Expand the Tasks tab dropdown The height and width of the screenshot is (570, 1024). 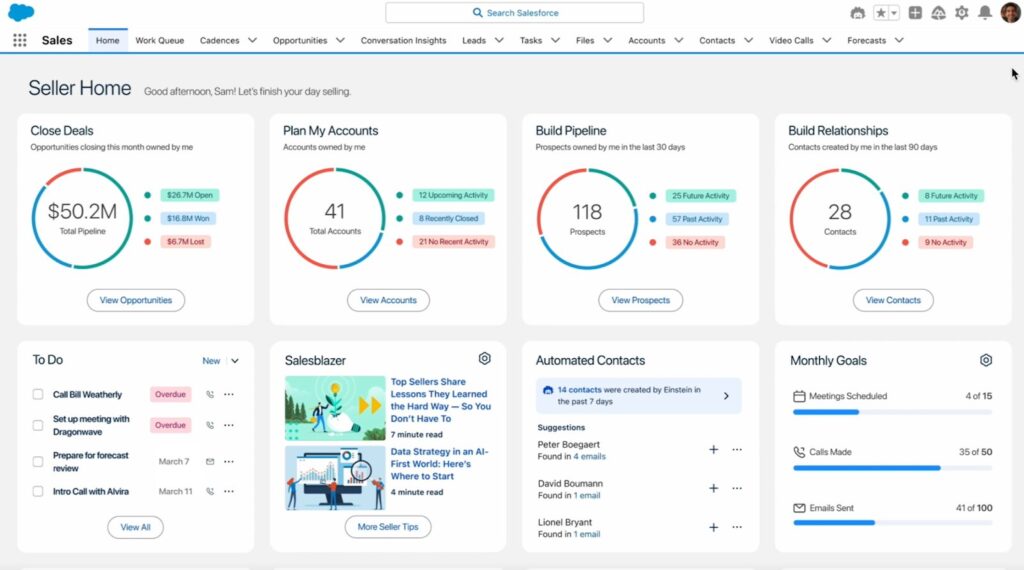tap(555, 40)
